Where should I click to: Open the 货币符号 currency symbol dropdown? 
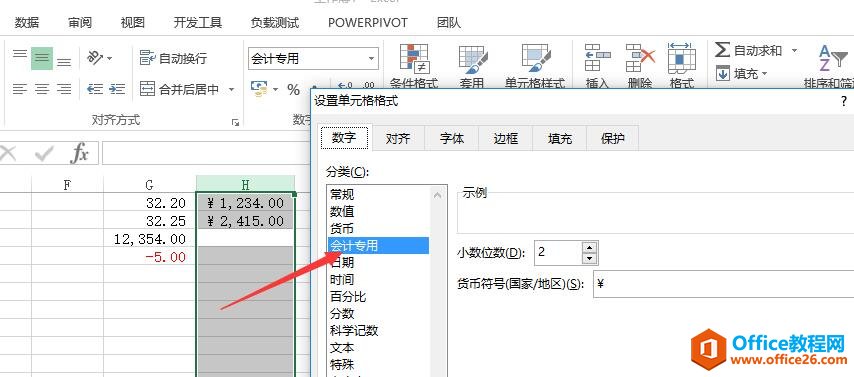point(723,284)
